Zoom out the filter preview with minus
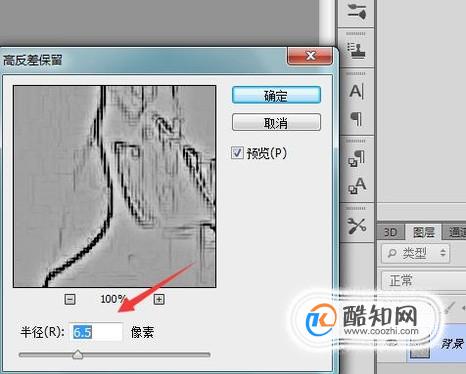 tap(70, 299)
